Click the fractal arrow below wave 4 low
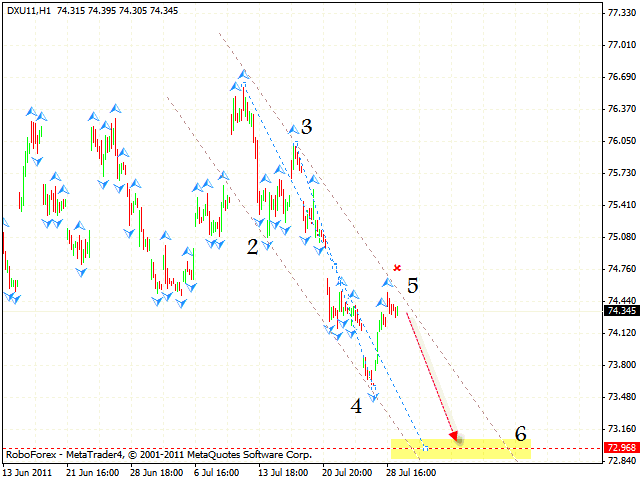 pyautogui.click(x=374, y=397)
